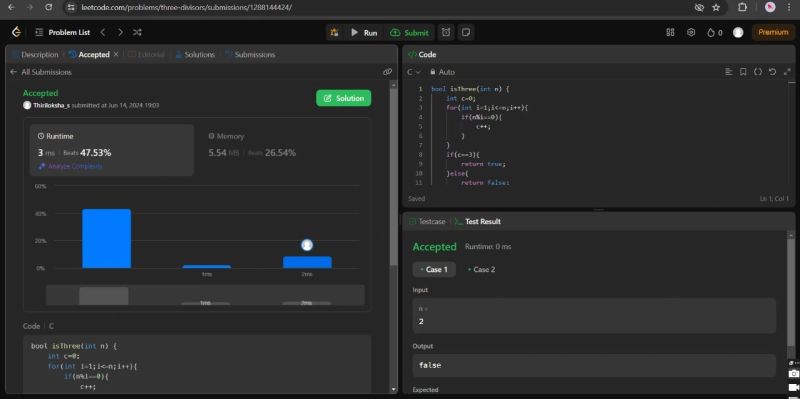Open the sticky notes icon
Screen dimensions: 800x399
point(465,32)
